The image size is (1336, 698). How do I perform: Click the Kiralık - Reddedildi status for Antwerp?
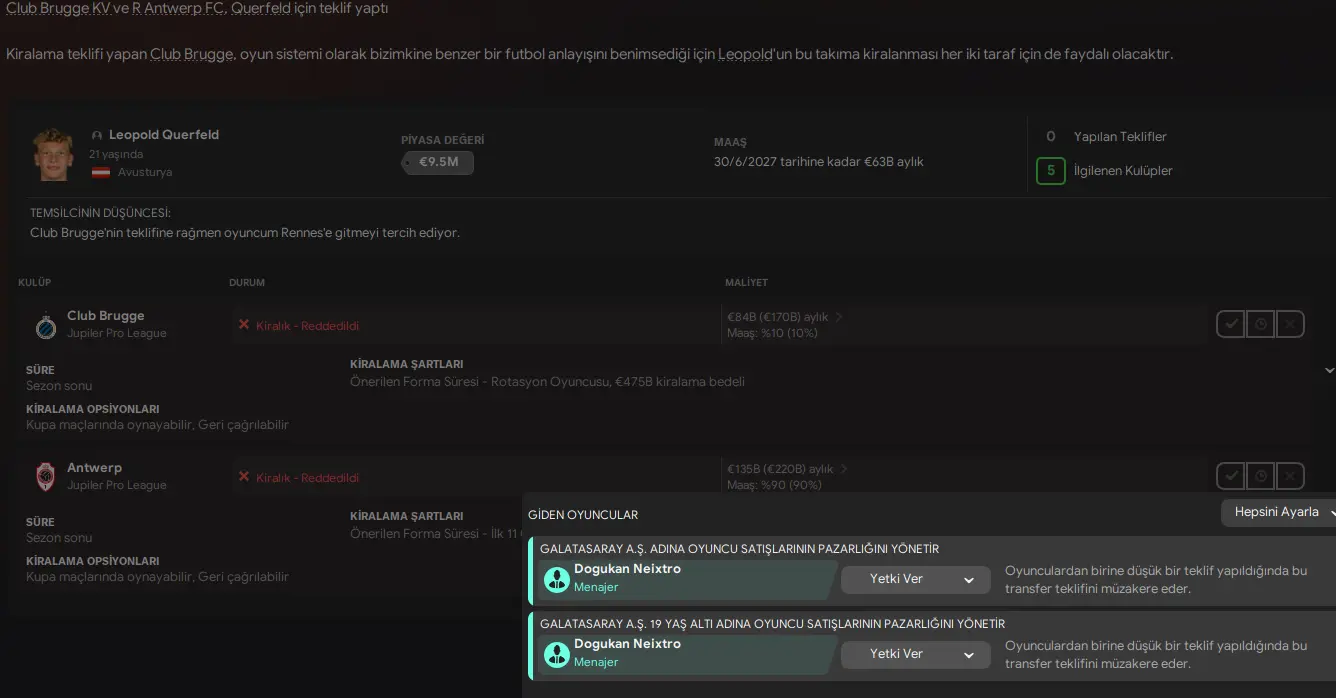click(307, 478)
